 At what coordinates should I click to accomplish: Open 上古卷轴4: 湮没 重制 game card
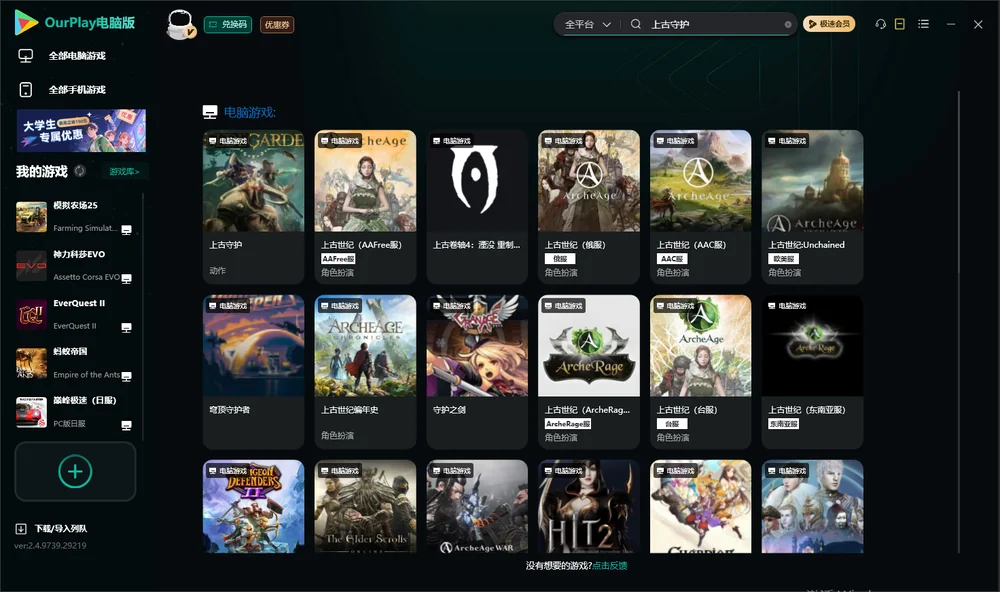pyautogui.click(x=477, y=207)
